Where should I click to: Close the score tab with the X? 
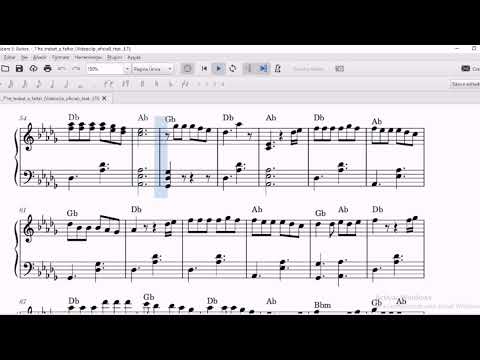104,98
